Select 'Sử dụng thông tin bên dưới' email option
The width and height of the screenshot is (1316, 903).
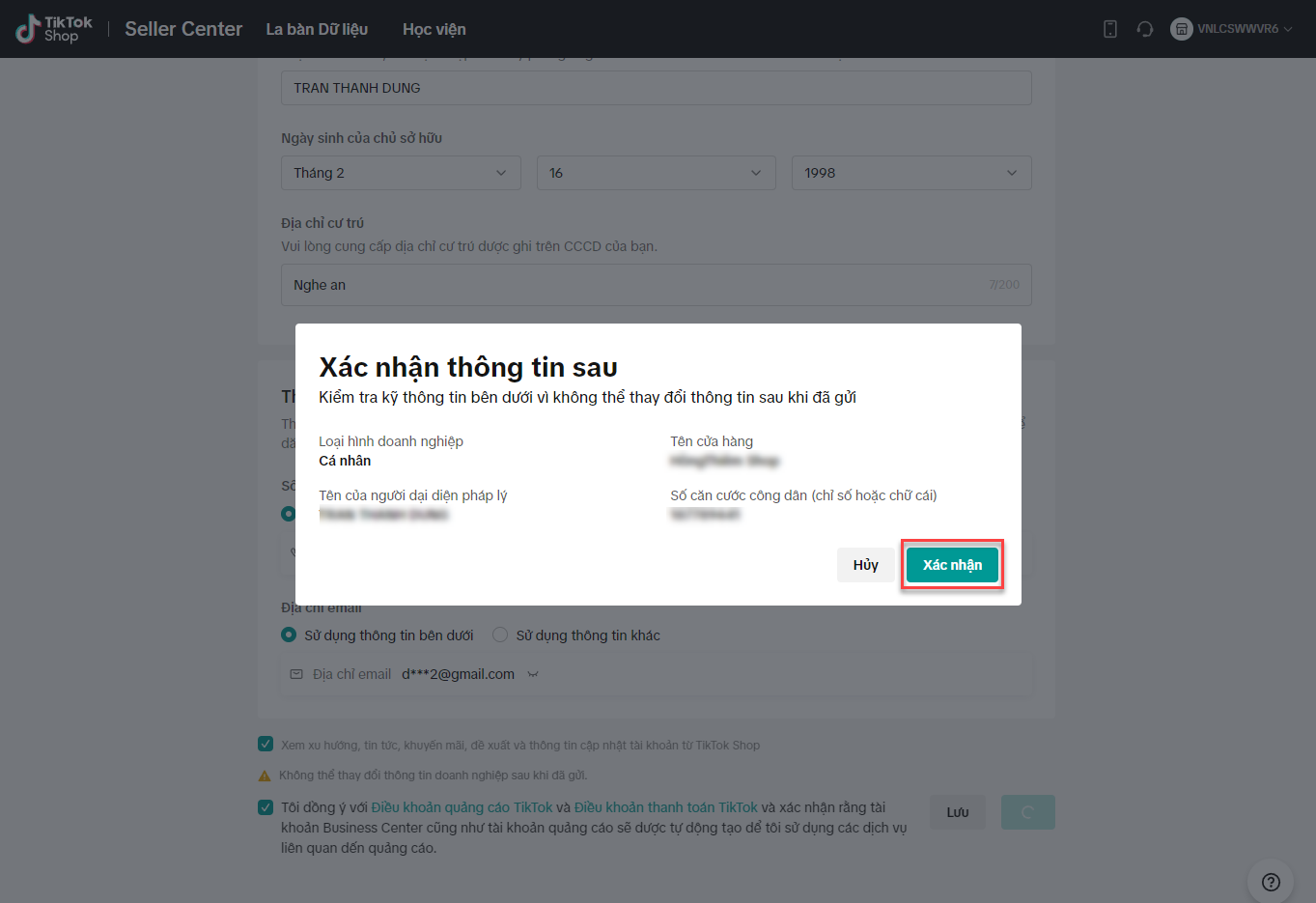pos(289,635)
